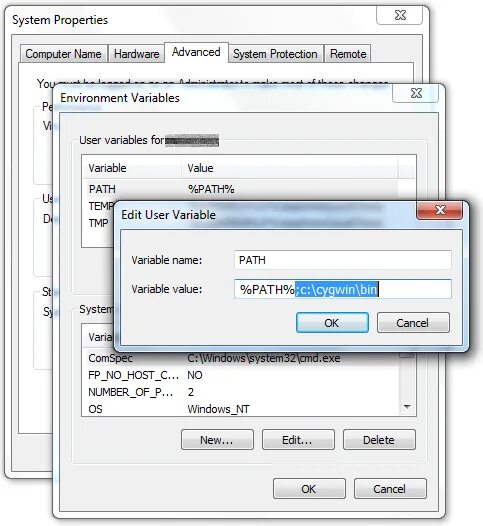
Task: Cancel the Edit User Variable dialog
Action: pos(413,323)
